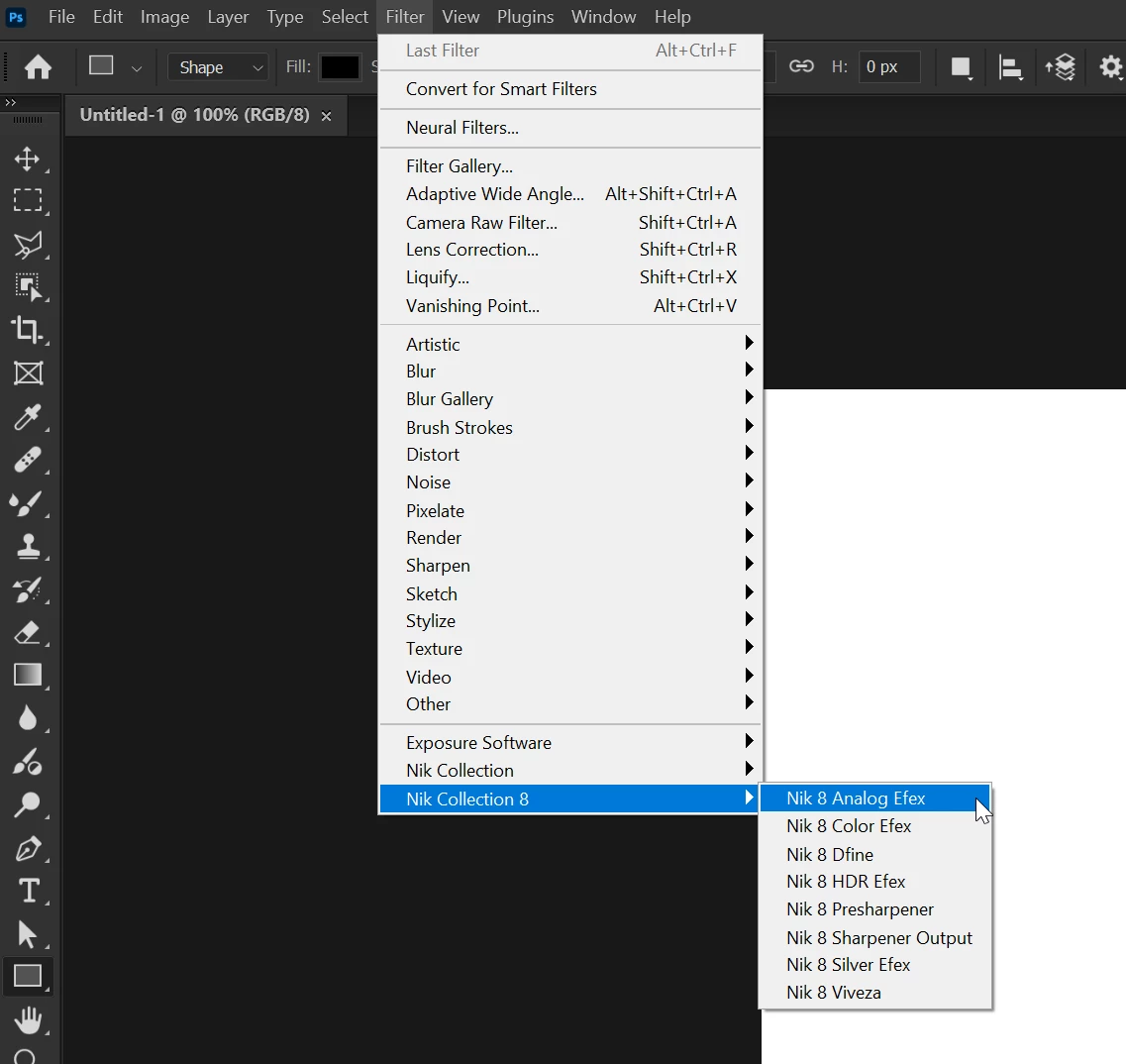This screenshot has width=1126, height=1064.
Task: Open Liquify filter
Action: click(x=570, y=277)
